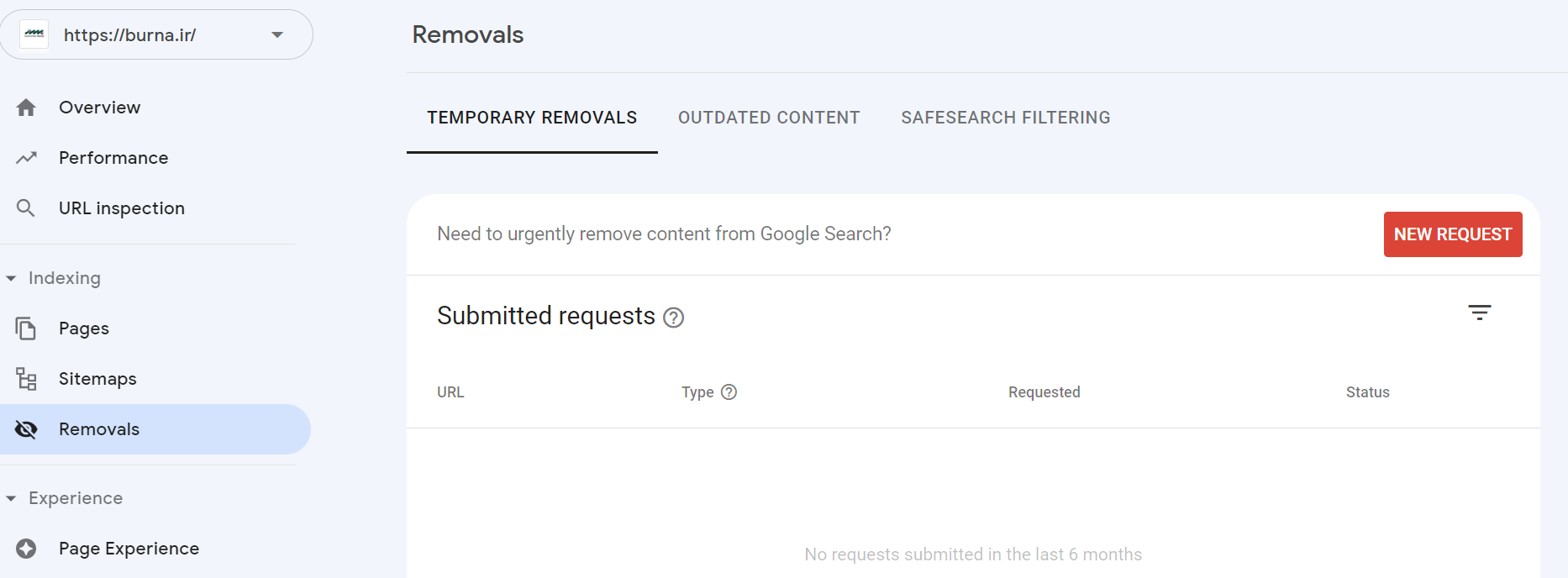This screenshot has width=1568, height=578.
Task: Click help icon next to Submitted requests
Action: coord(673,318)
